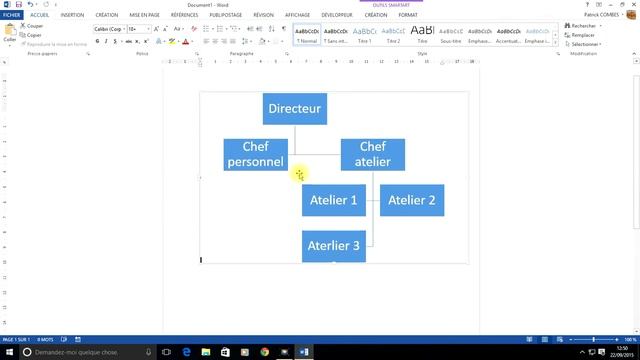Viewport: 640px width, 360px height.
Task: Switch to read mode view
Action: click(x=529, y=339)
